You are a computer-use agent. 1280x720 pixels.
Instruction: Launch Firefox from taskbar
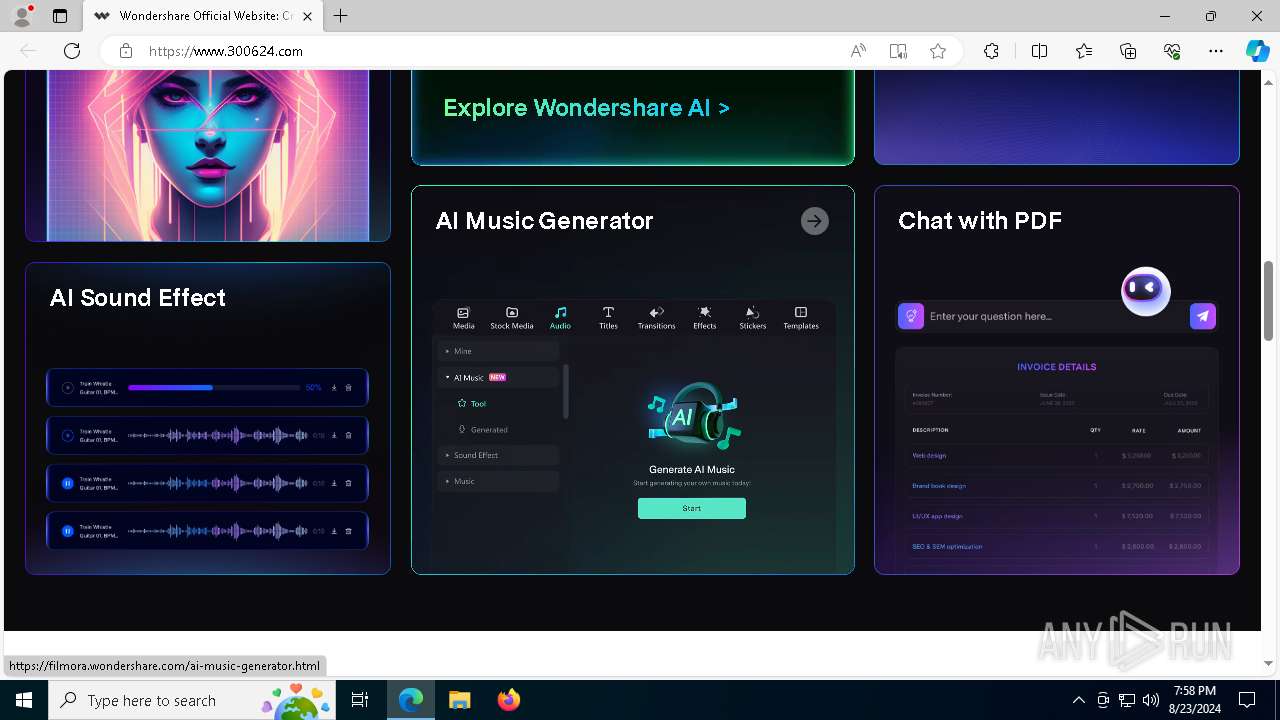pos(509,700)
